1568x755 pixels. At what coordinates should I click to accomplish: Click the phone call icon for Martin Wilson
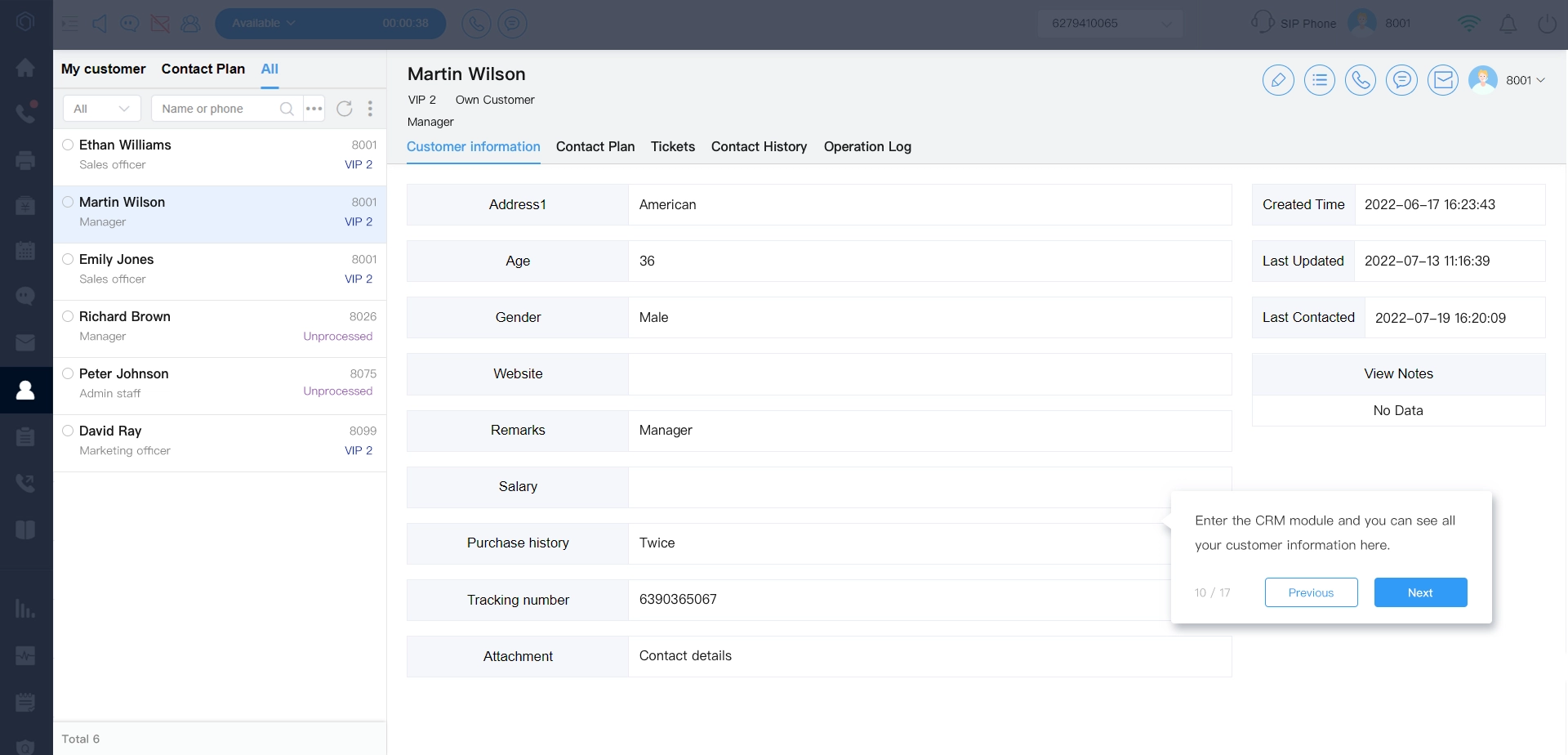coord(1361,80)
